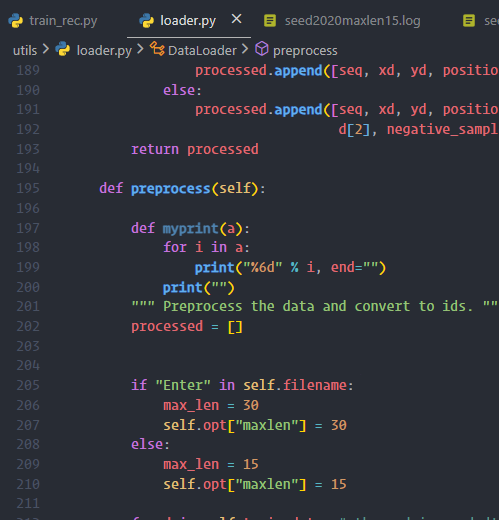Click the Python icon in breadcrumb
The height and width of the screenshot is (520, 499).
pos(63,49)
